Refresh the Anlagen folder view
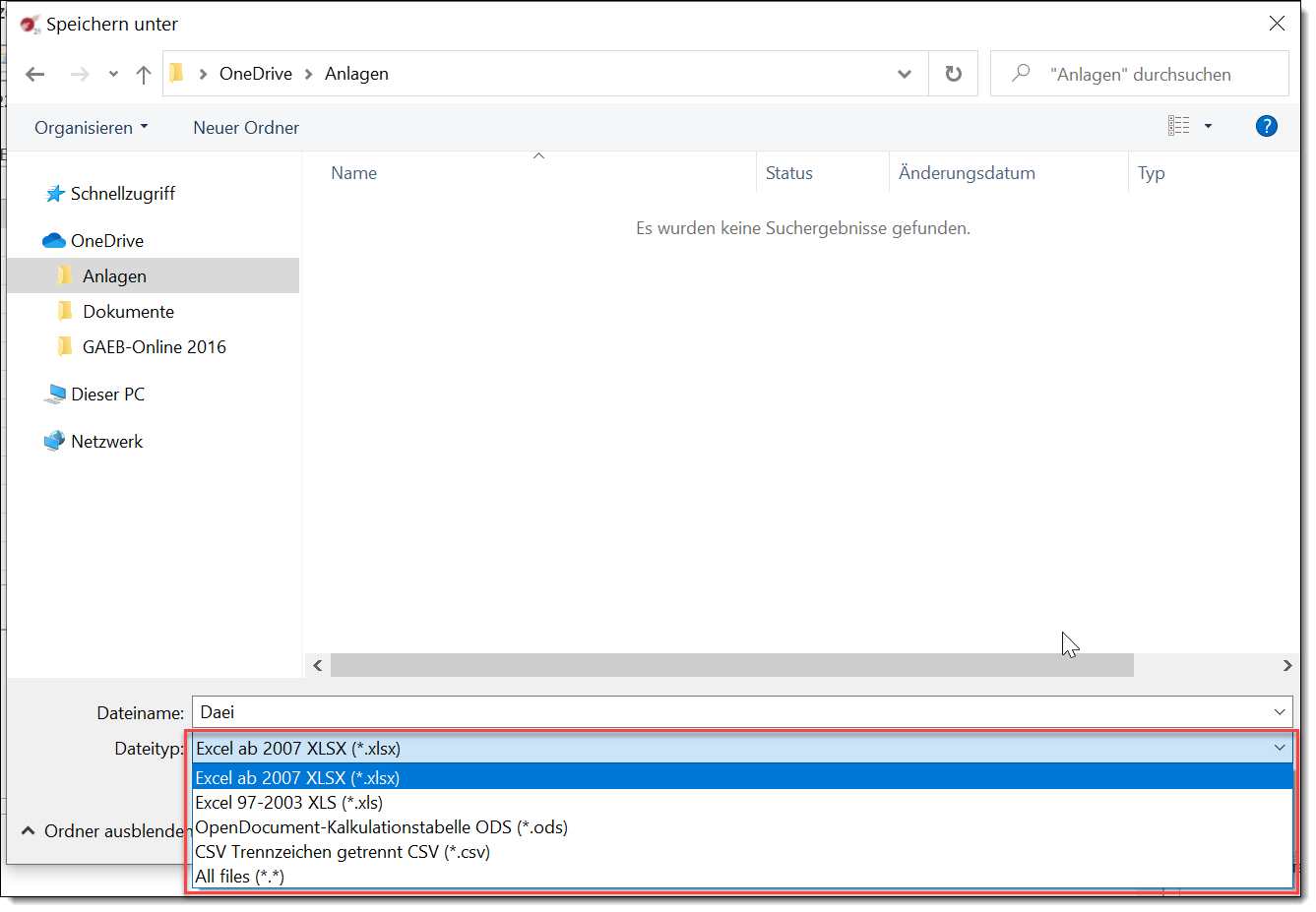This screenshot has width=1316, height=912. 953,75
